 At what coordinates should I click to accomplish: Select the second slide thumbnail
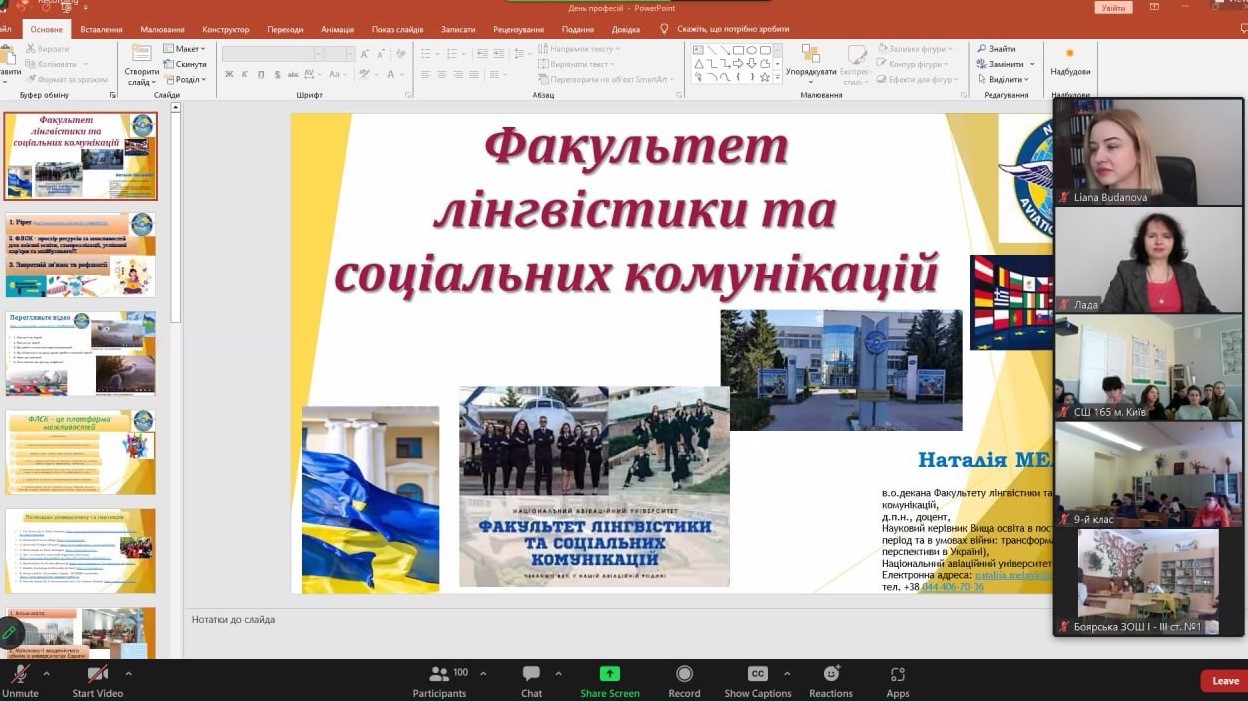click(80, 254)
